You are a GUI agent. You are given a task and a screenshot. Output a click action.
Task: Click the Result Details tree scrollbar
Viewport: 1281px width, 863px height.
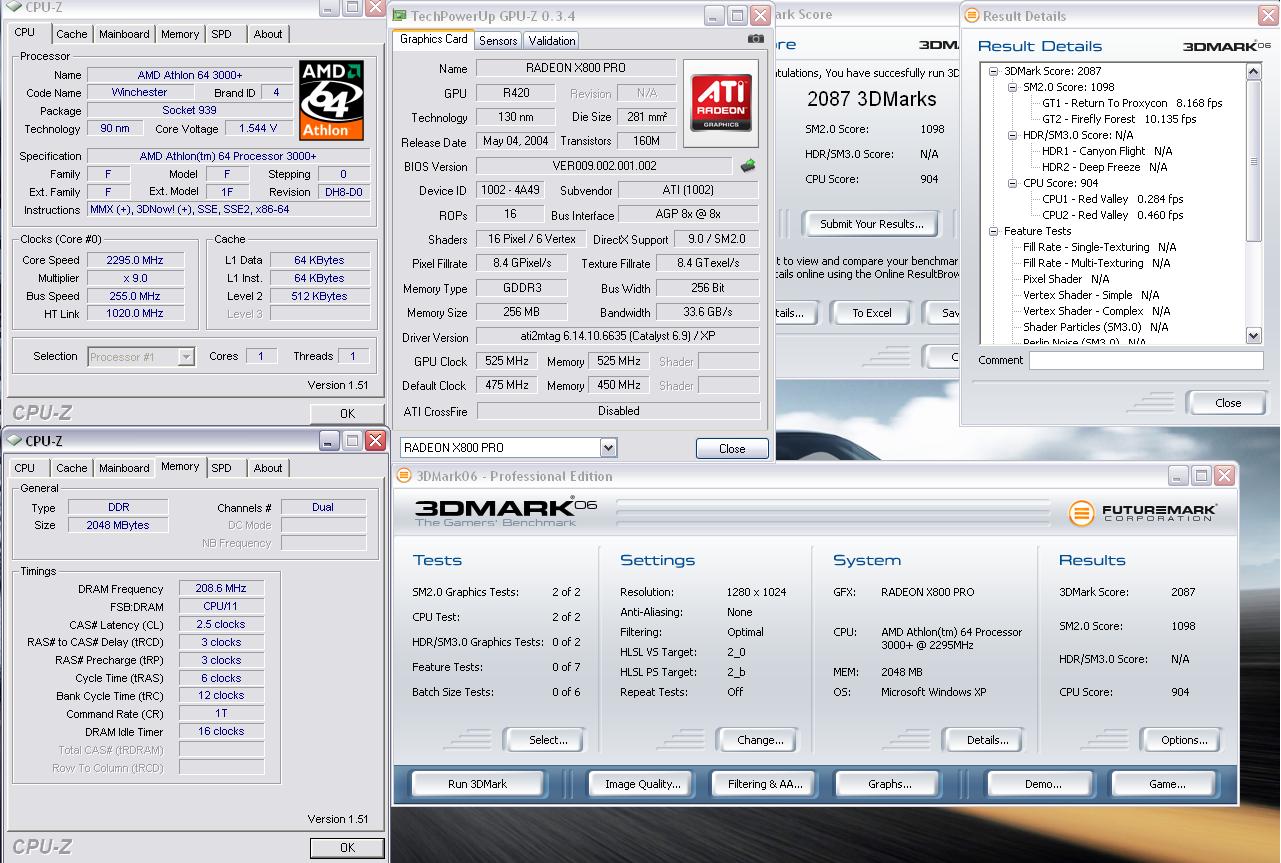point(1254,203)
